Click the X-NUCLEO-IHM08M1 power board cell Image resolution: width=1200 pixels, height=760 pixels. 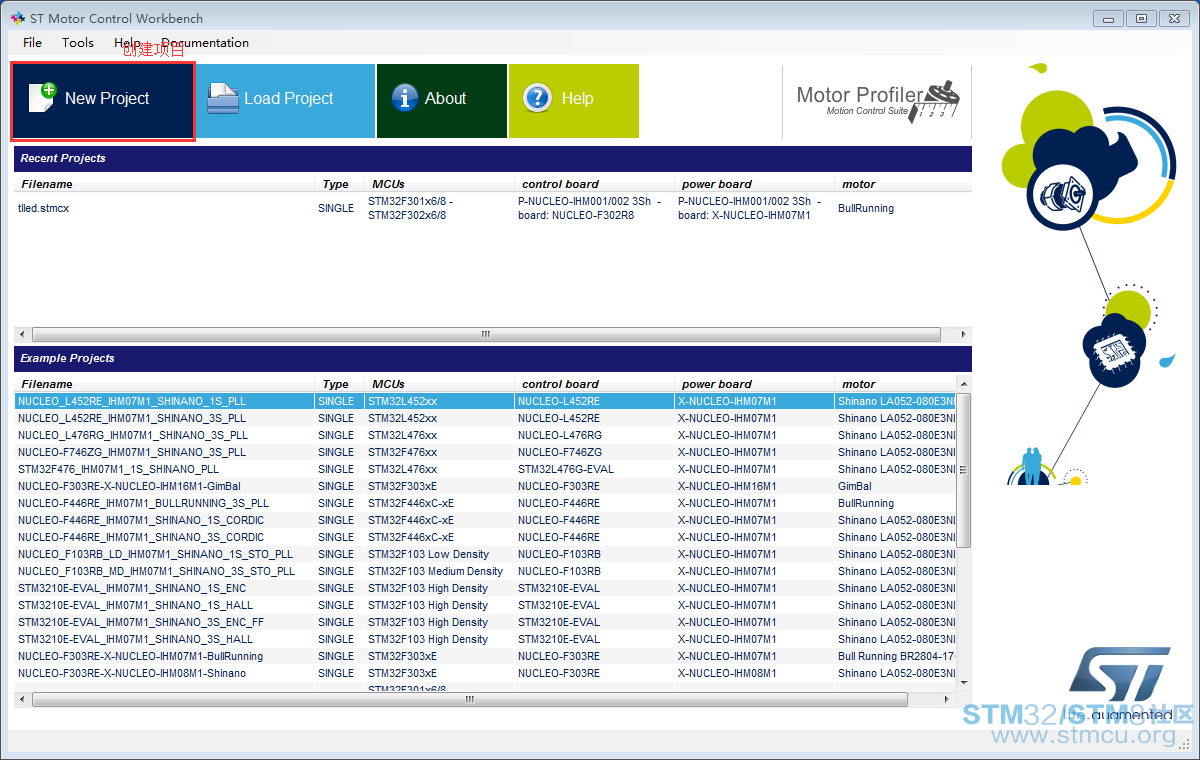(727, 673)
